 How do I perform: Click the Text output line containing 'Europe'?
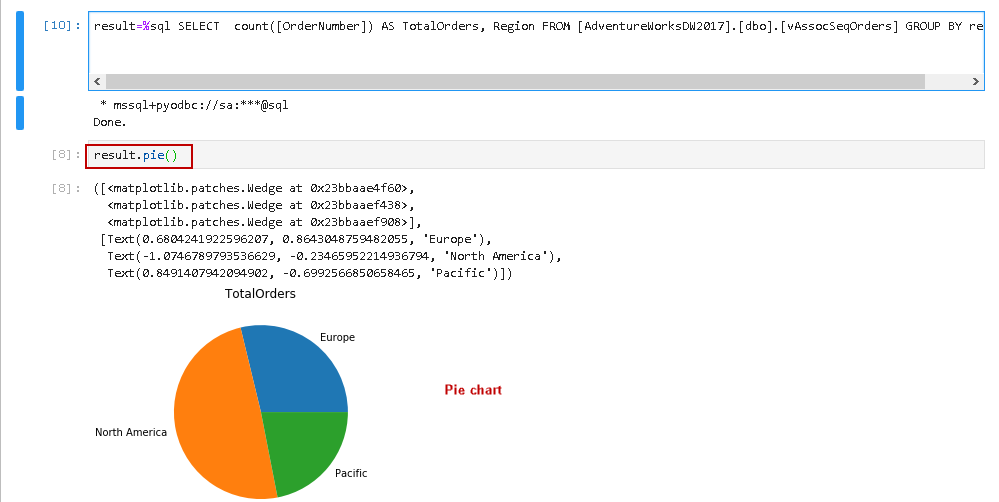pos(296,240)
